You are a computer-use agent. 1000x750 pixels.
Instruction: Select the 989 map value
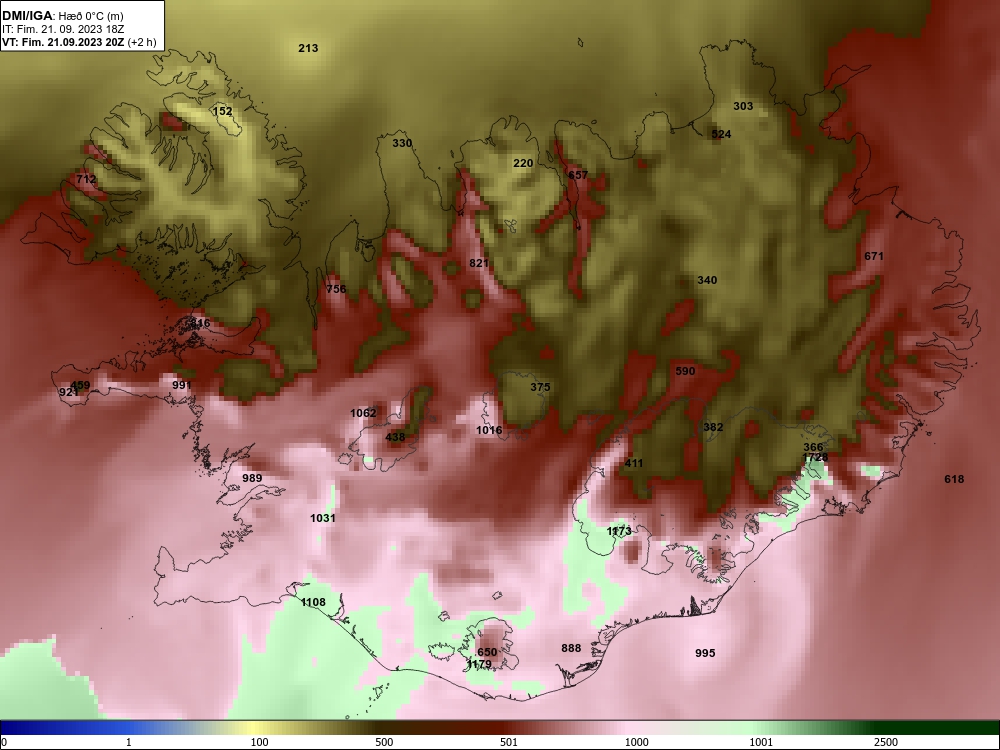[253, 478]
